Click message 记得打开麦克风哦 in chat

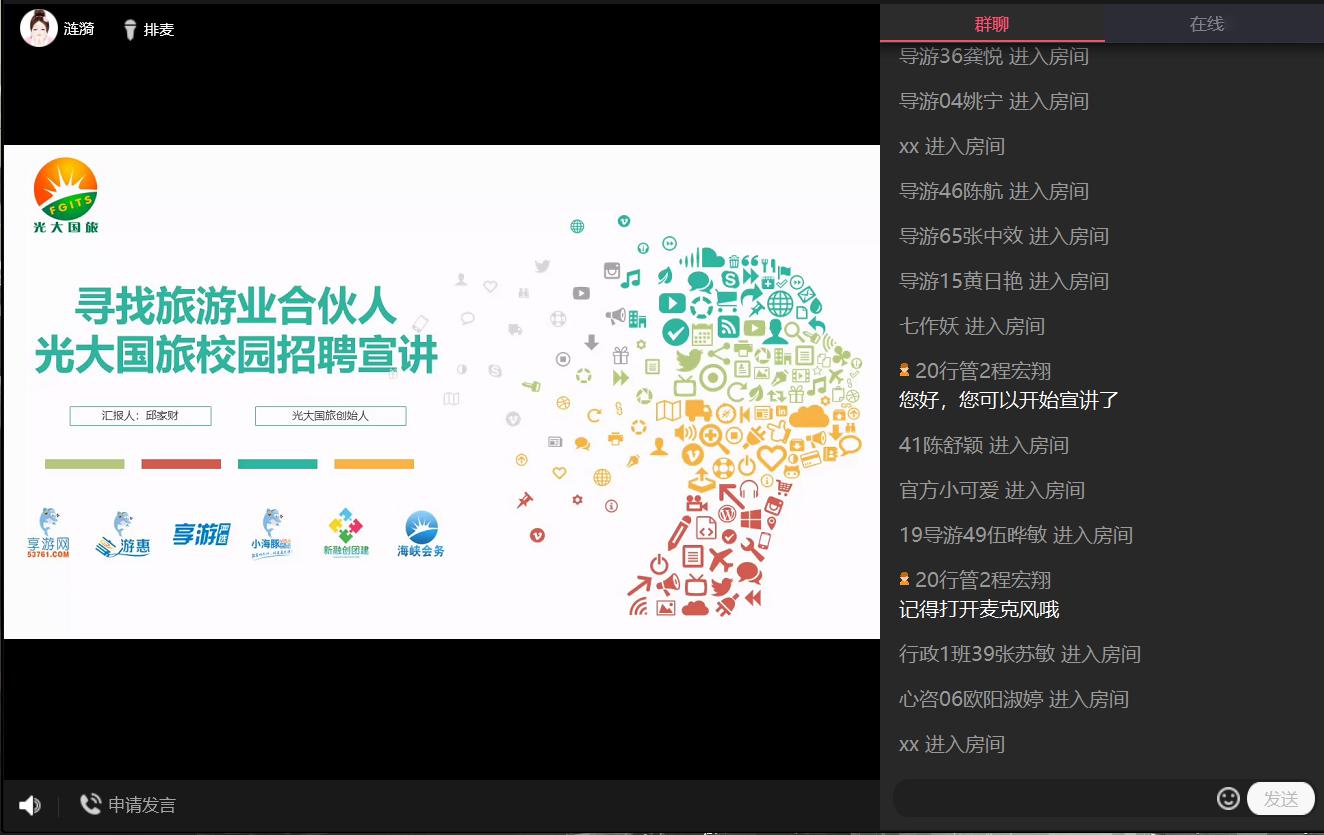tap(978, 609)
